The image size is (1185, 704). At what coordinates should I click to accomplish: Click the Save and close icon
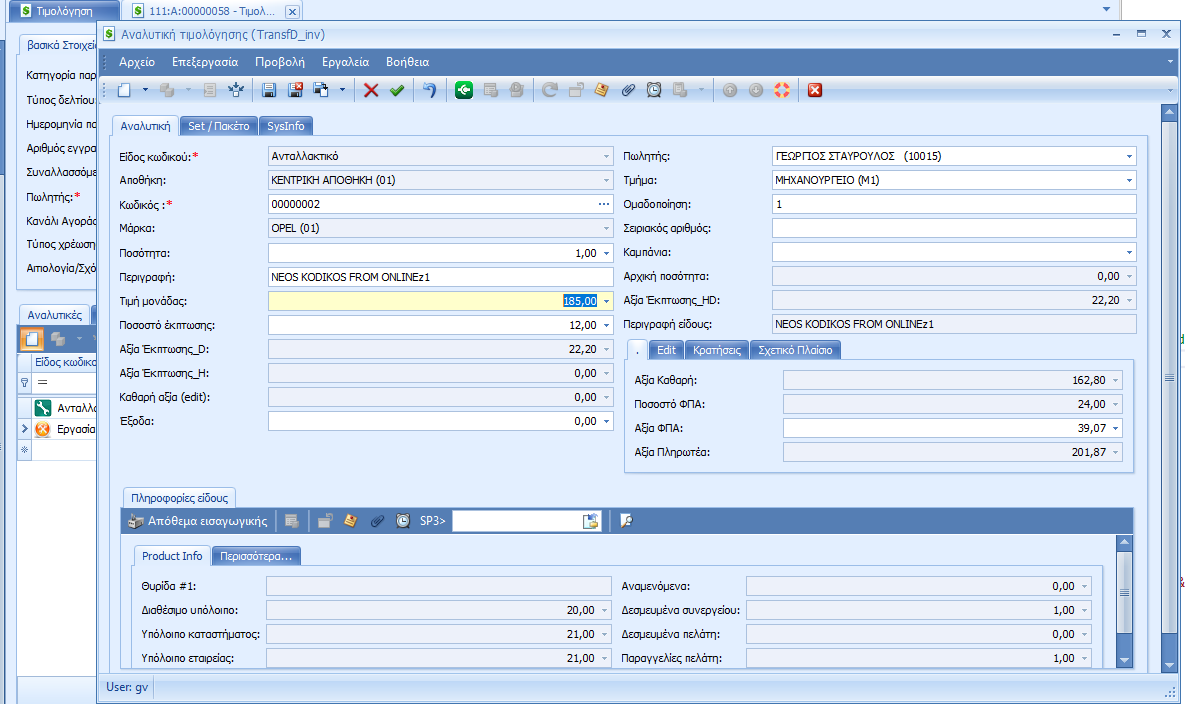pyautogui.click(x=295, y=90)
